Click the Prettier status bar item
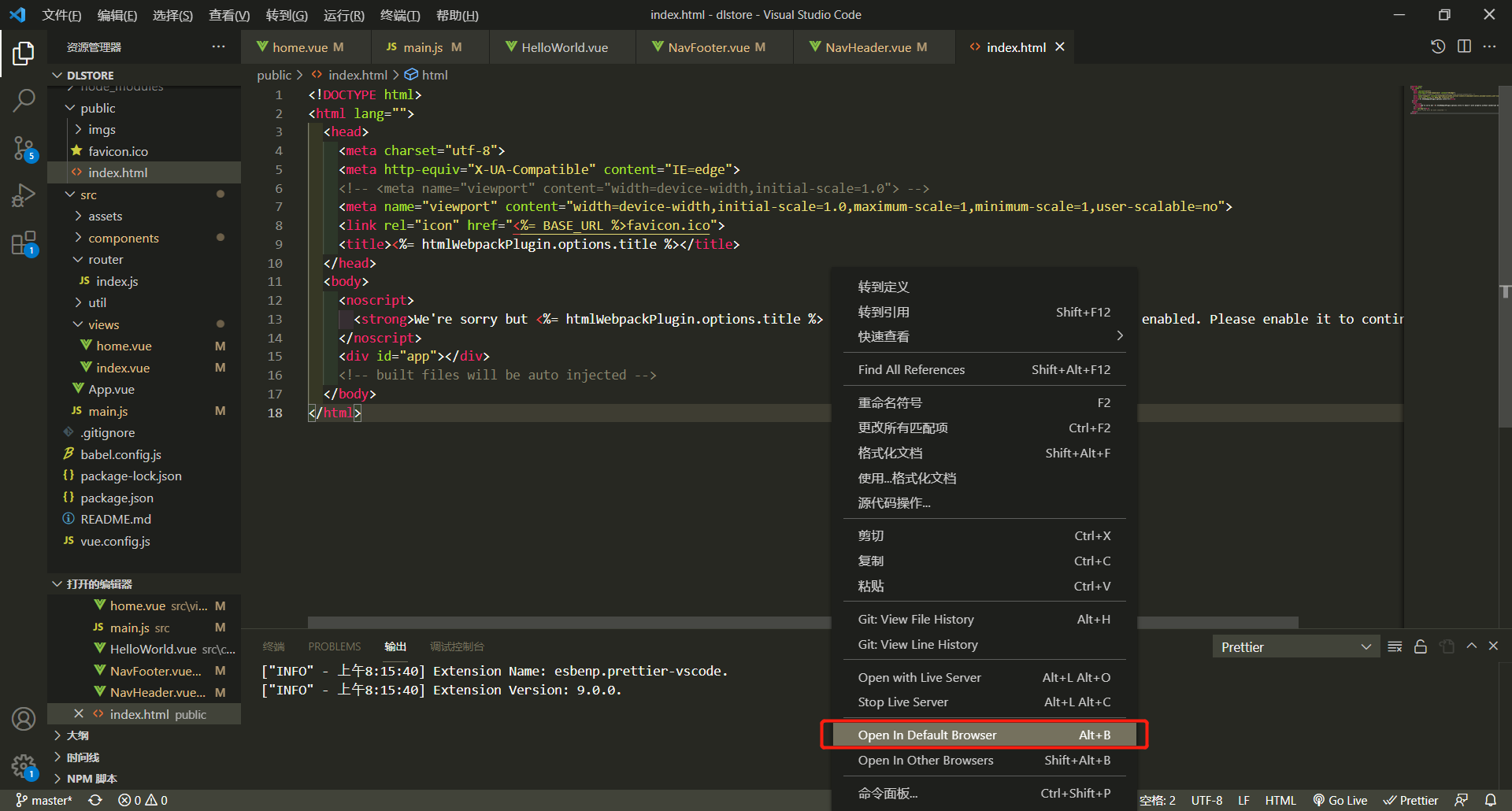The image size is (1512, 811). click(1410, 800)
